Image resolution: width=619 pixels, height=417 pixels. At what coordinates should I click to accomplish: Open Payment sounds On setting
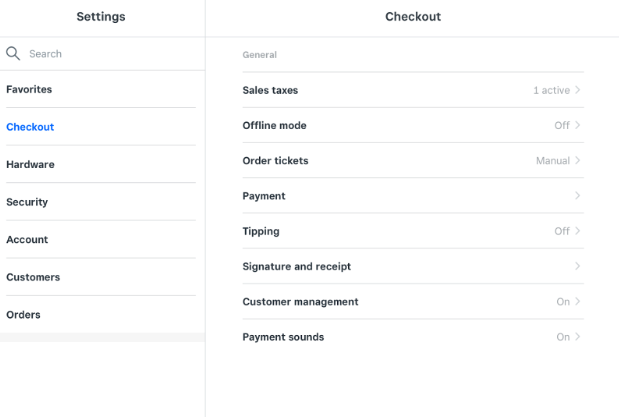413,337
